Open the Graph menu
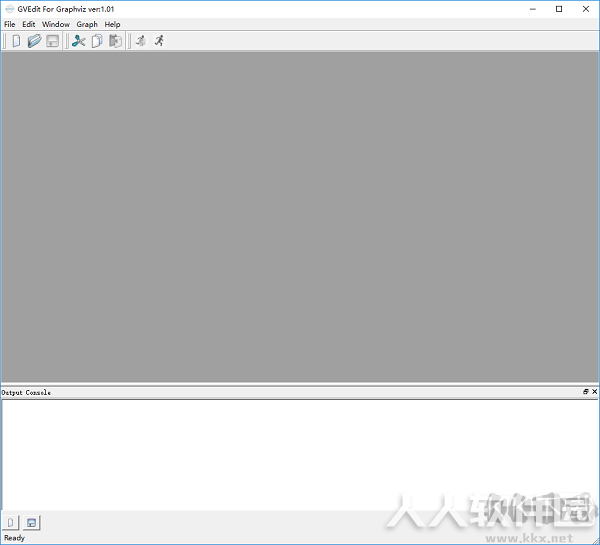Viewport: 600px width, 545px height. 87,24
